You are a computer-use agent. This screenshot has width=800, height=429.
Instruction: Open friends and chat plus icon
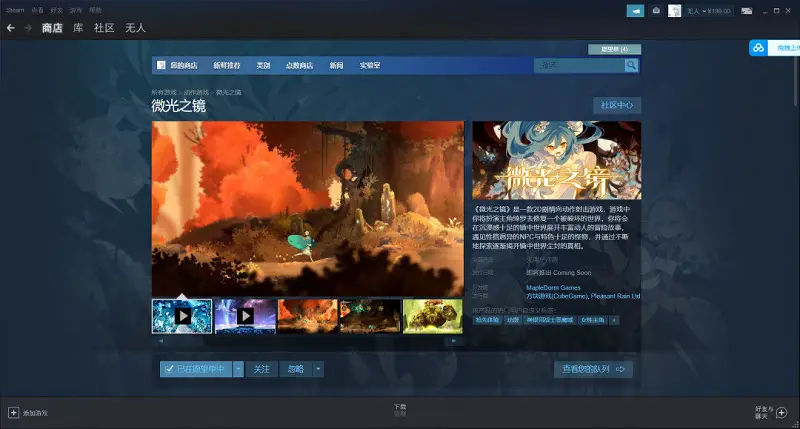781,412
